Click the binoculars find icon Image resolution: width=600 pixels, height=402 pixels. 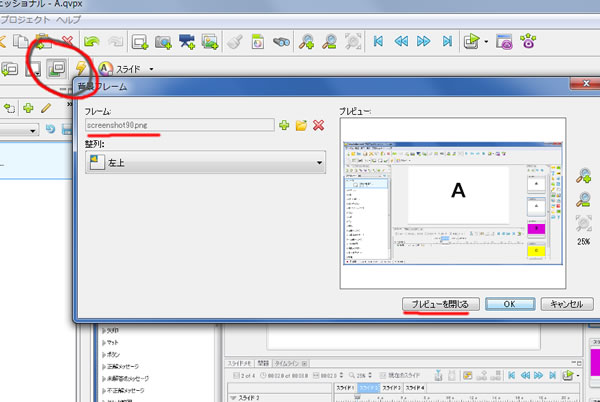point(283,41)
